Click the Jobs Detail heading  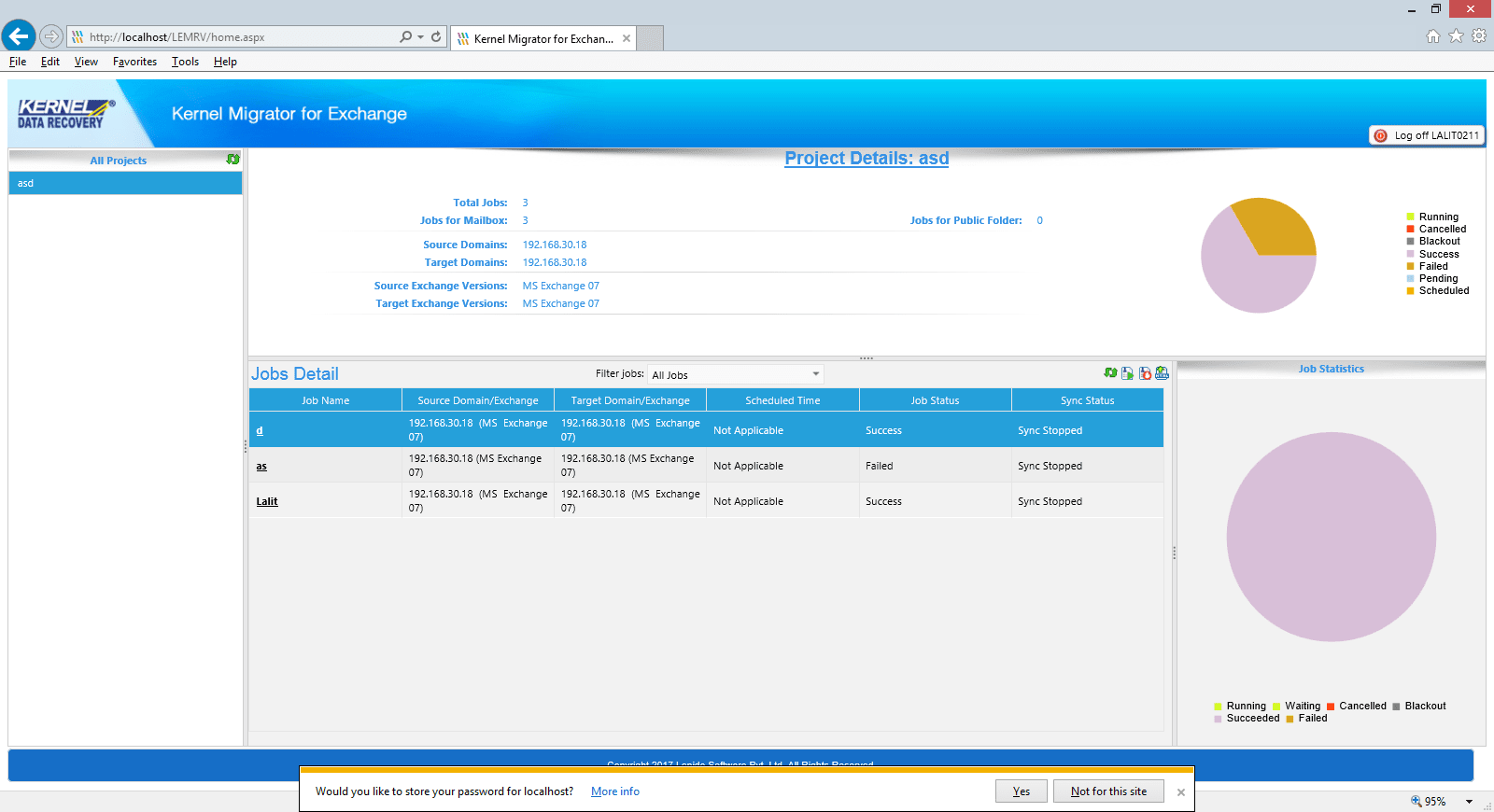[295, 373]
